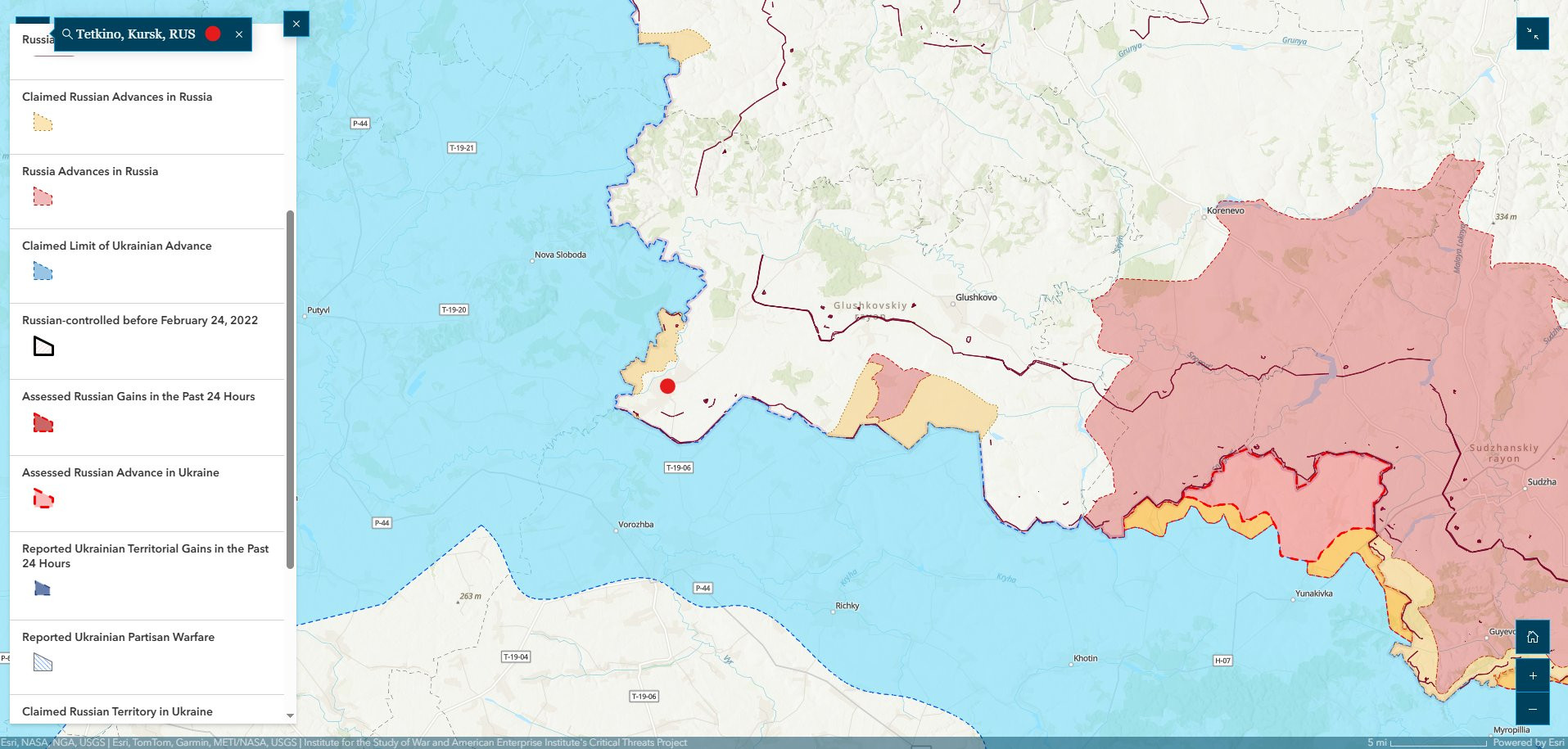Click the T-19-20 road shield
Viewport: 1568px width, 749px height.
pyautogui.click(x=454, y=310)
